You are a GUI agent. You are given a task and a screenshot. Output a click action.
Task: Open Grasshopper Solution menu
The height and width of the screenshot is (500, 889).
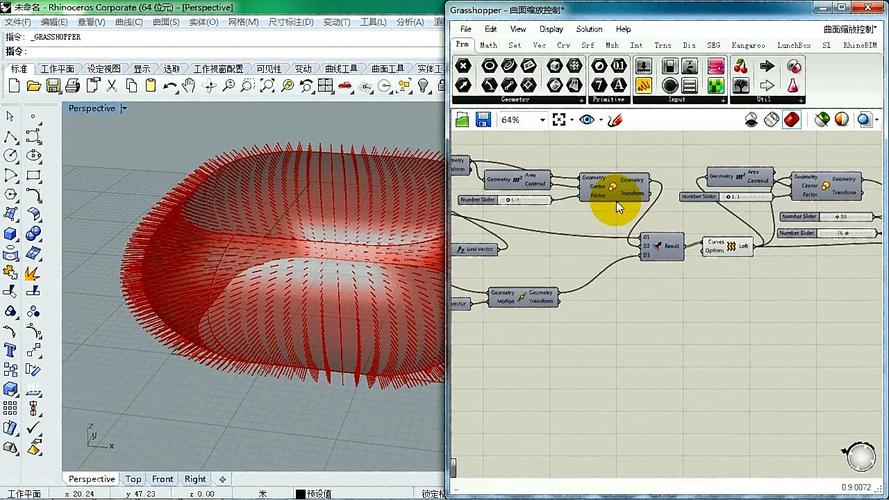click(x=589, y=29)
